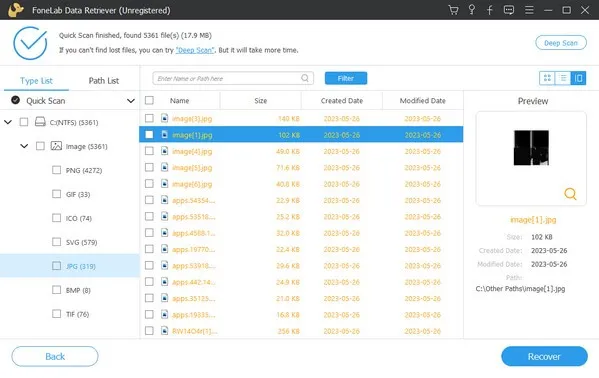Screen dimensions: 599x378
Task: Click the 256 KB size cell
Action: pyautogui.click(x=288, y=331)
